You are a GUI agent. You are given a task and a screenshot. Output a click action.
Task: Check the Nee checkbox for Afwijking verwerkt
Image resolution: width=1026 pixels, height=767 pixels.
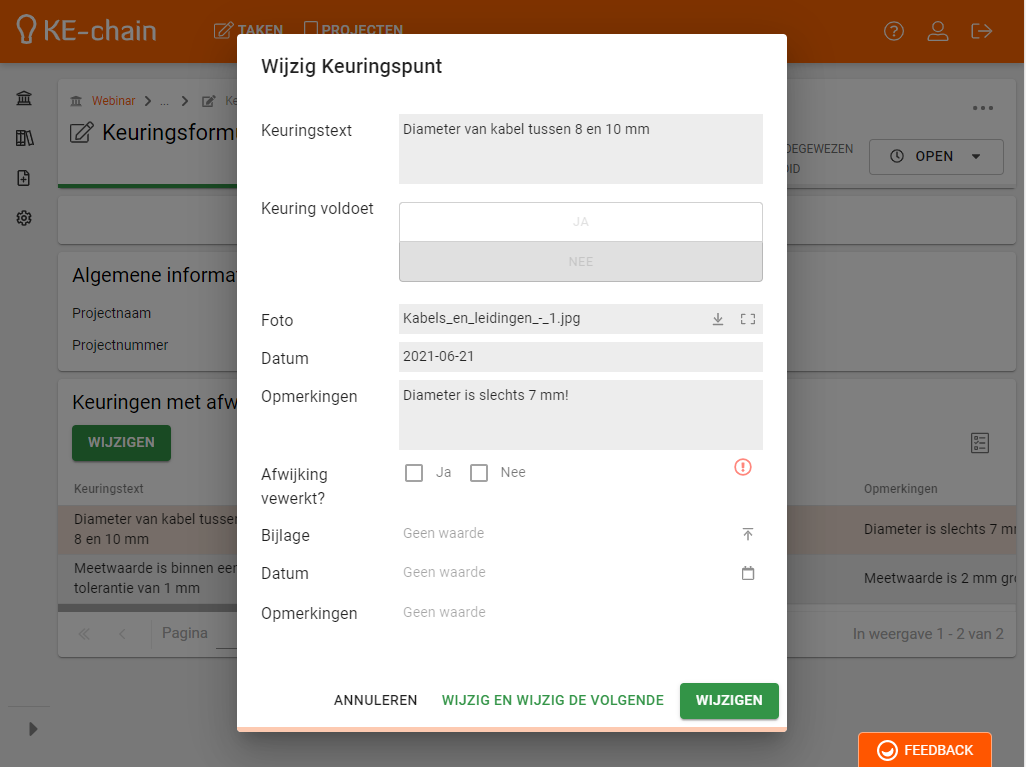click(x=479, y=473)
